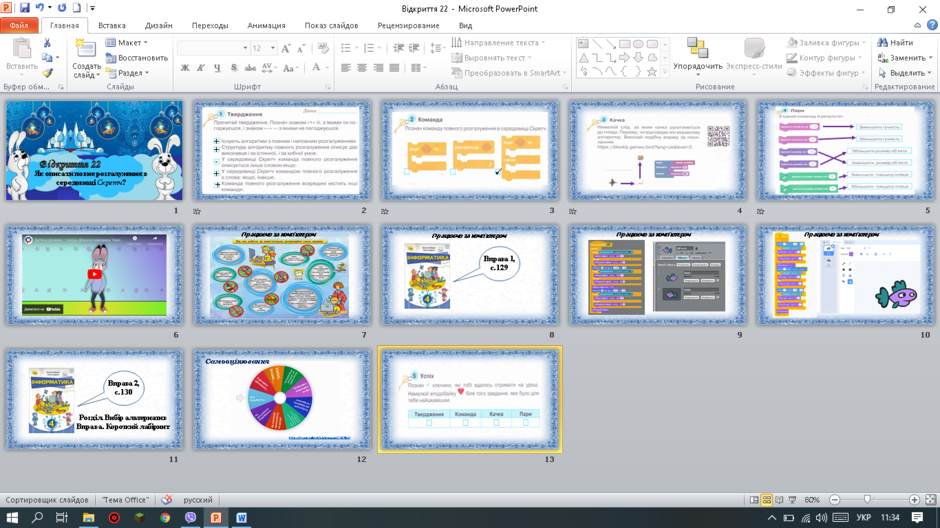The height and width of the screenshot is (528, 940).
Task: Open the Раздел section dropdown
Action: click(127, 73)
